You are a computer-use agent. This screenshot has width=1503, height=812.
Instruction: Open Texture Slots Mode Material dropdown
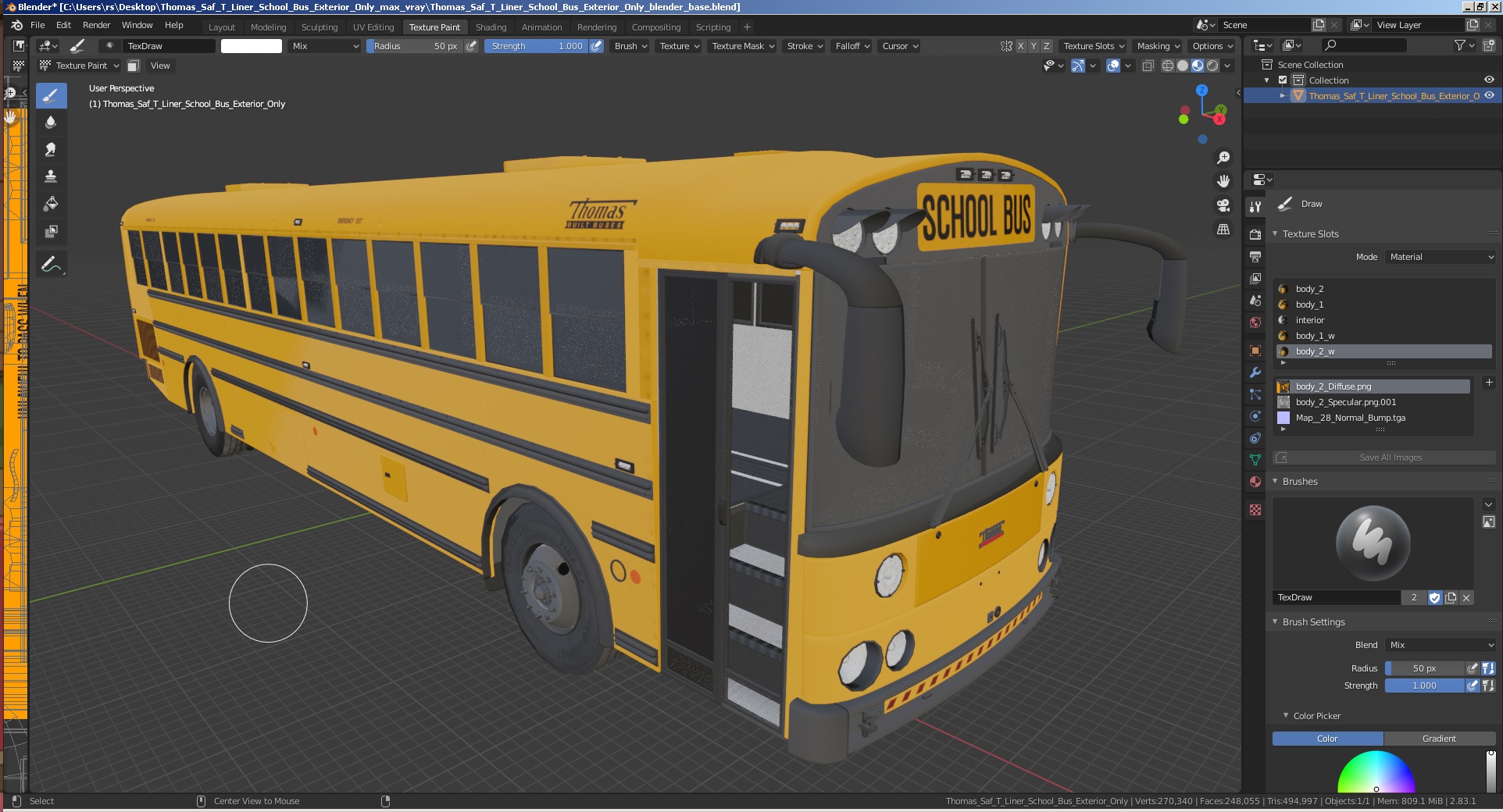coord(1441,257)
